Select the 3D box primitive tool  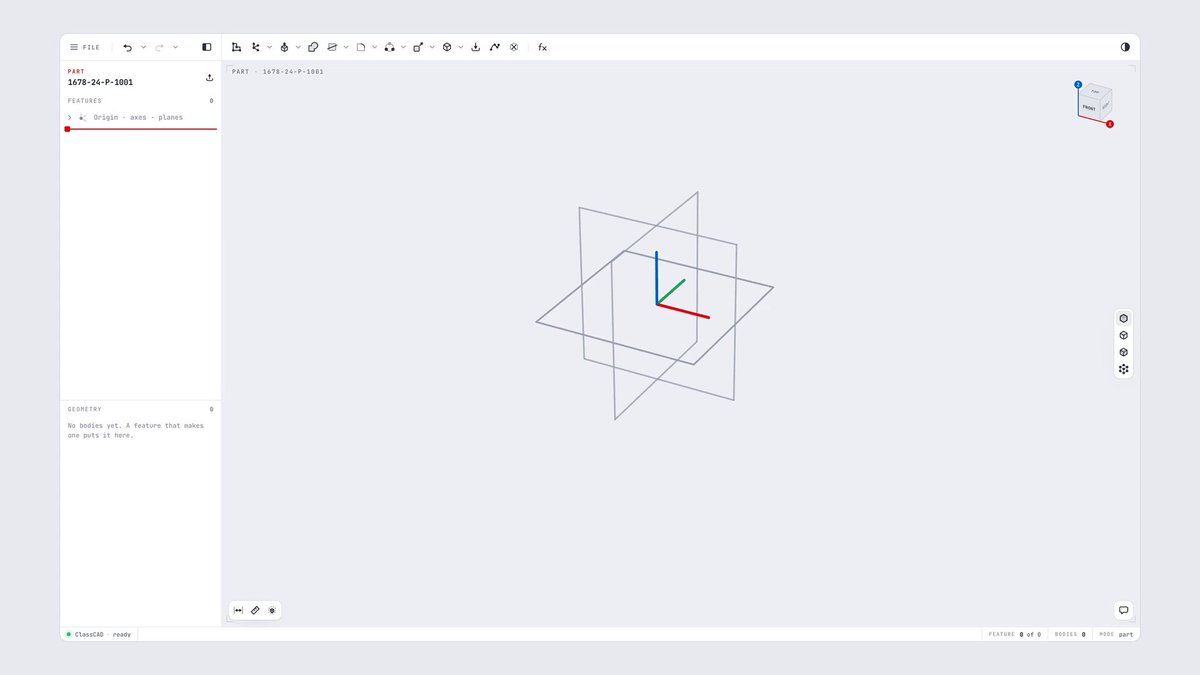pyautogui.click(x=447, y=47)
